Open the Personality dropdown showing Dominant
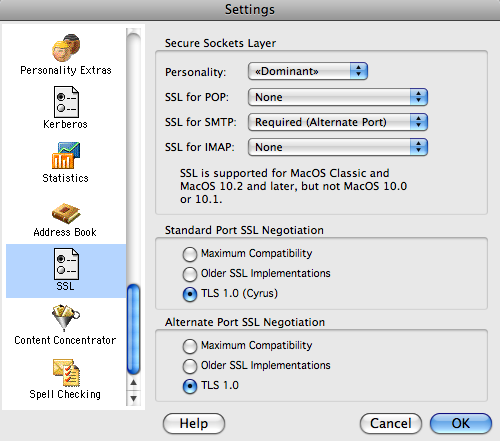Viewport: 500px width, 441px height. point(308,71)
